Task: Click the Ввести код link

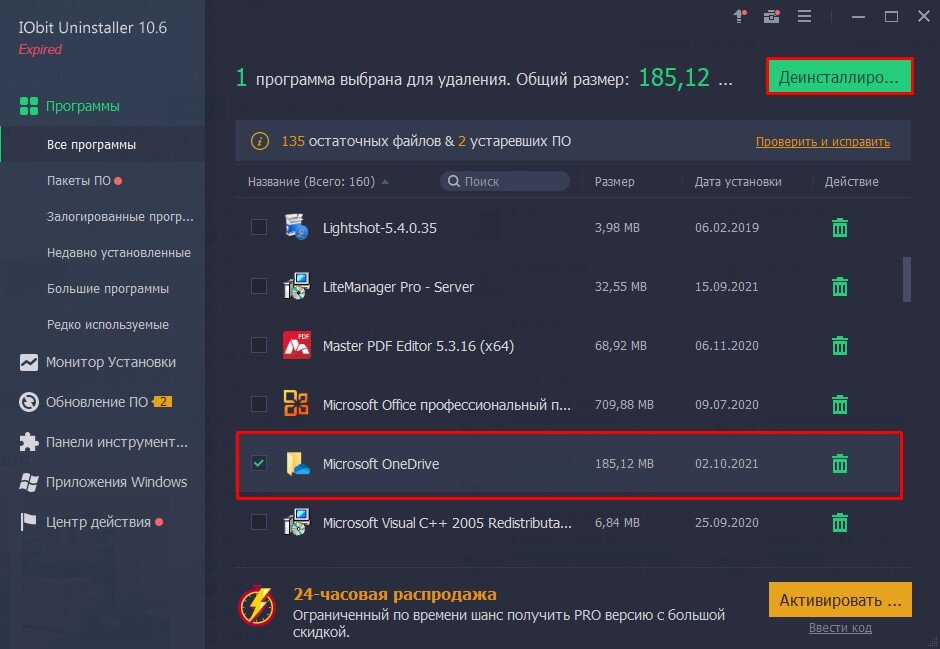Action: pyautogui.click(x=840, y=627)
